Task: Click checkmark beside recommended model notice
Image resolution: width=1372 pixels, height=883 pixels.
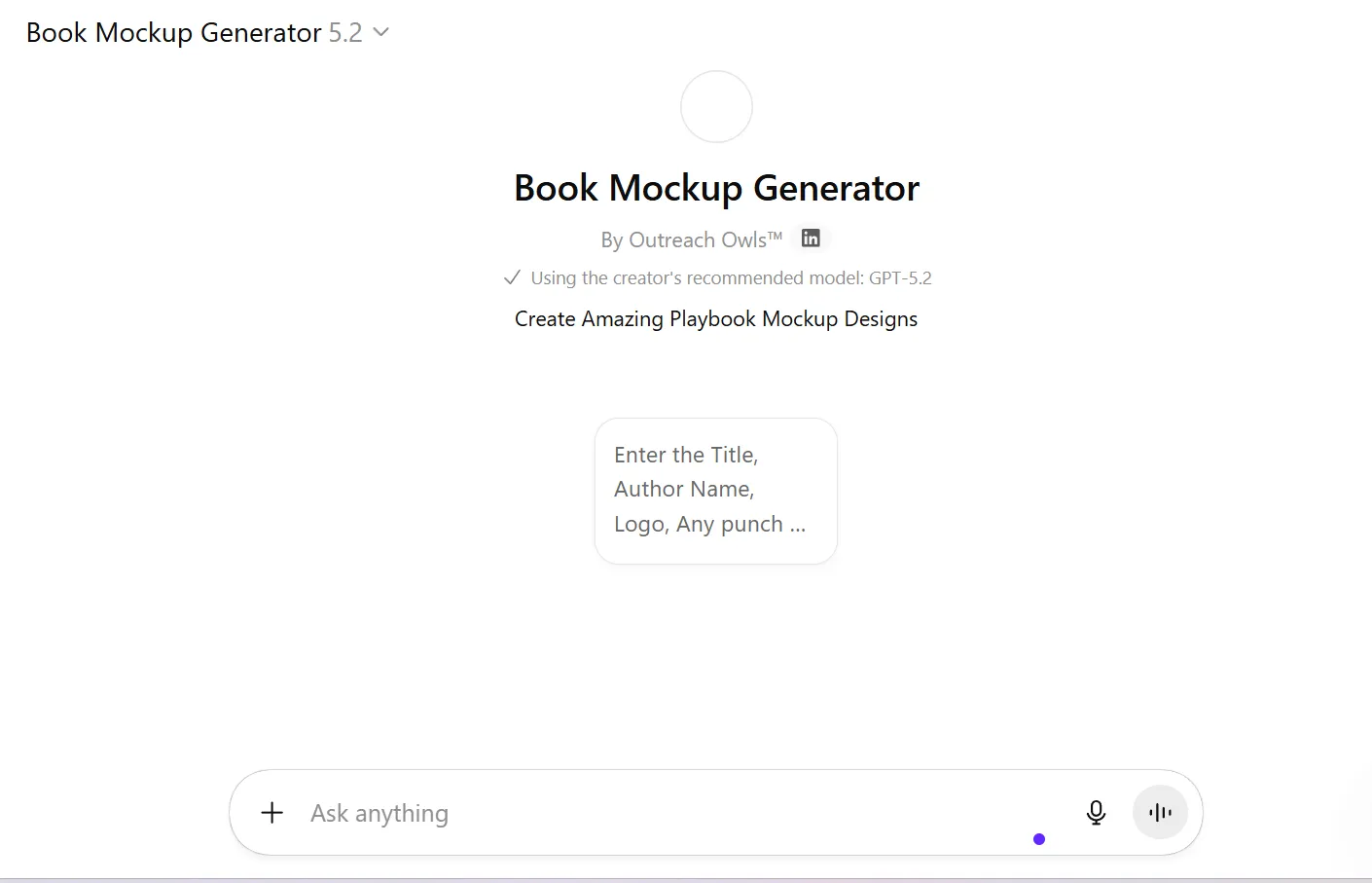Action: (512, 278)
